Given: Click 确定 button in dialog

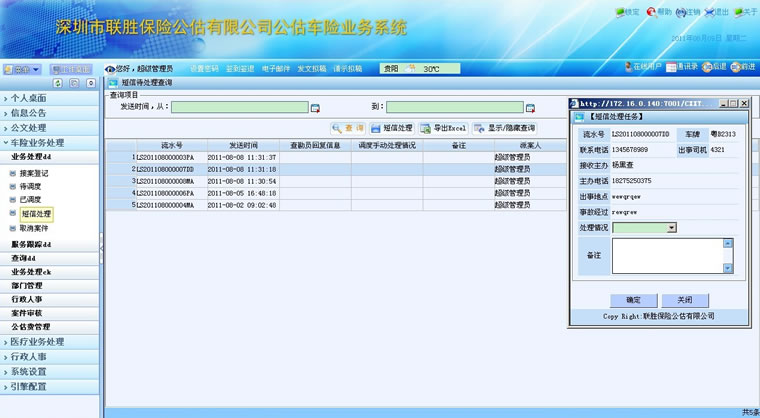Looking at the screenshot, I should tap(633, 300).
